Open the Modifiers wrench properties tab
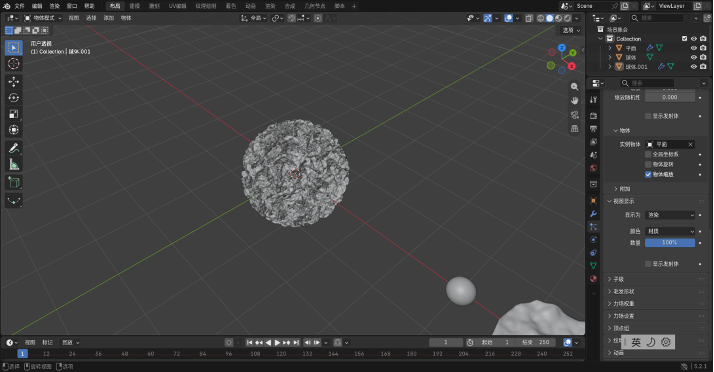Viewport: 714px width, 372px height. pyautogui.click(x=593, y=214)
